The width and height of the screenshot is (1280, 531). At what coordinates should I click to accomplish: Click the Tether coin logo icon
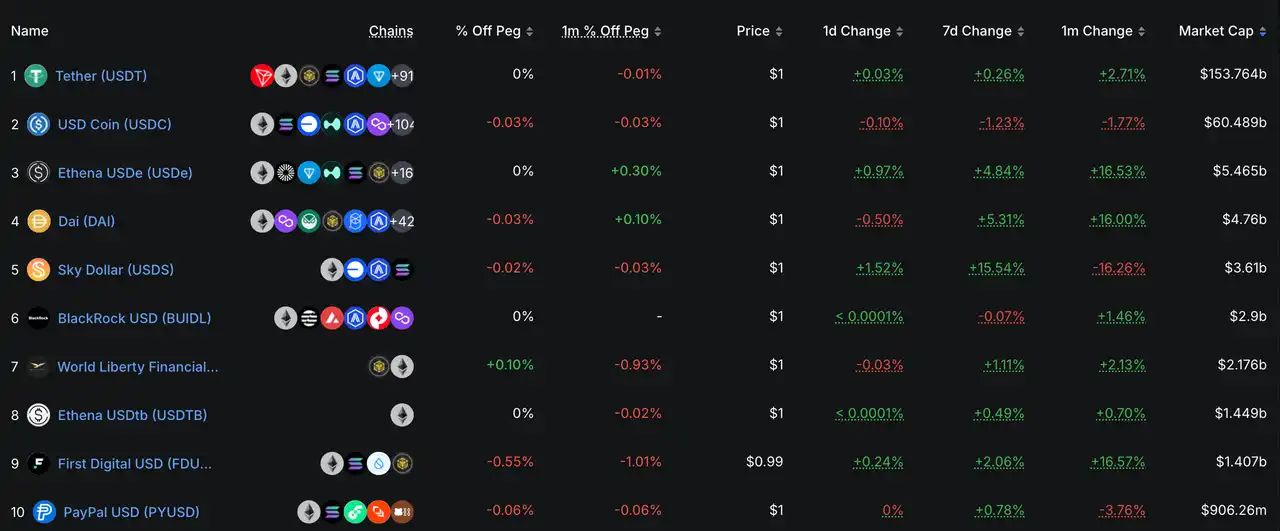(37, 76)
